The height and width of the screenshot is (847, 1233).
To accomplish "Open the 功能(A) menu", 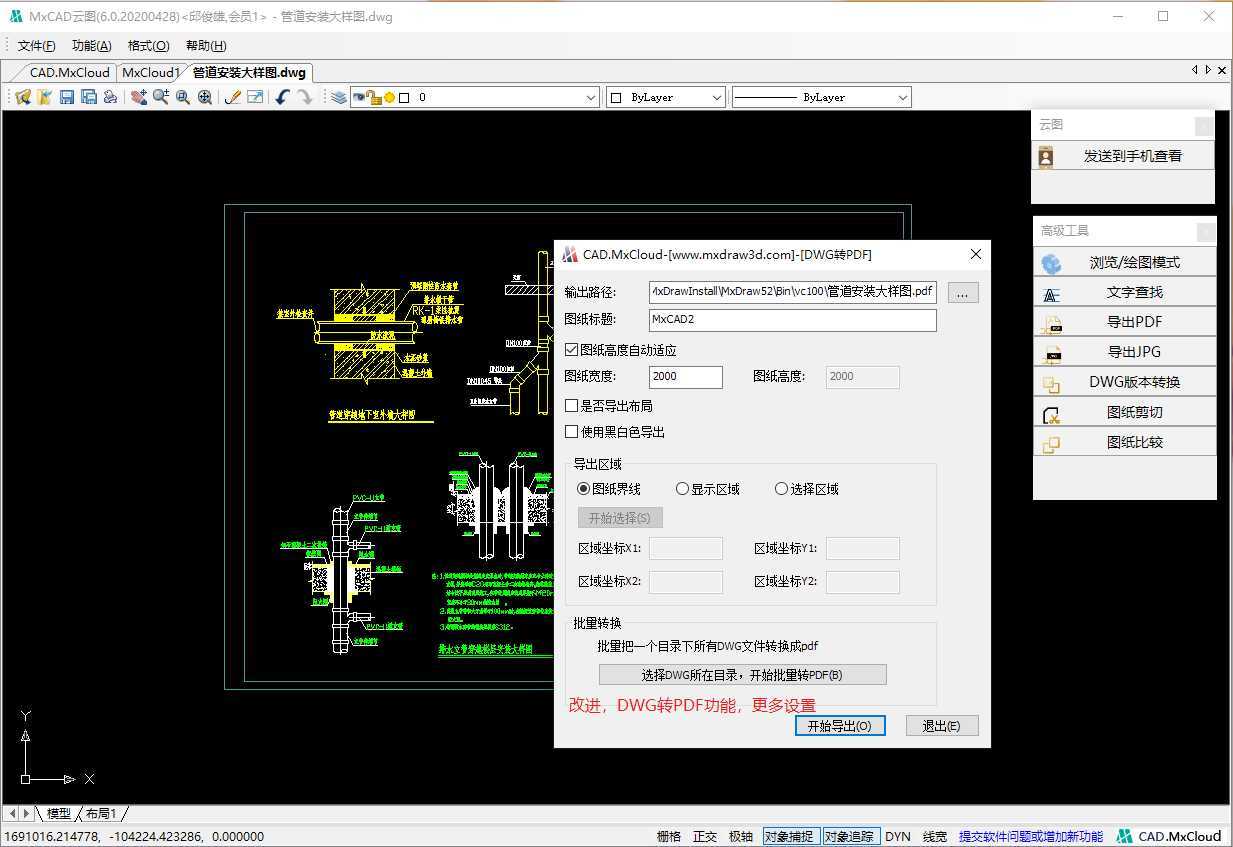I will (92, 46).
